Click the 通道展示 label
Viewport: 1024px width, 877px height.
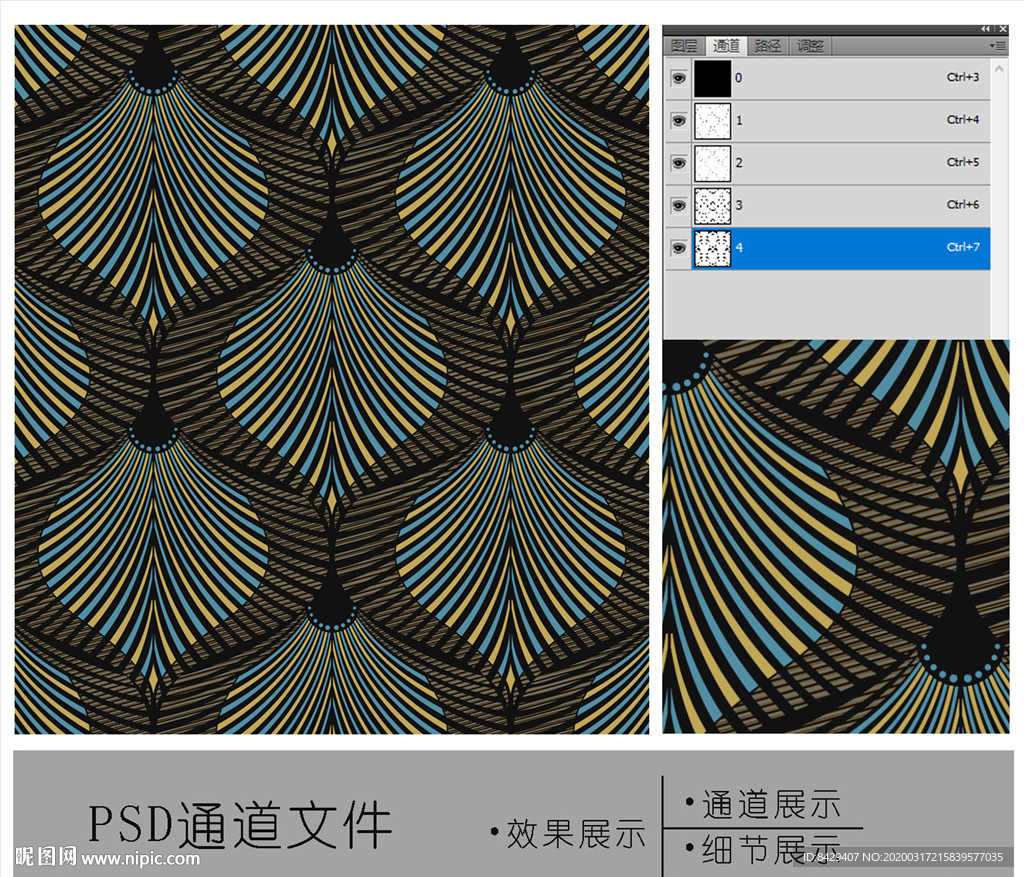point(771,804)
